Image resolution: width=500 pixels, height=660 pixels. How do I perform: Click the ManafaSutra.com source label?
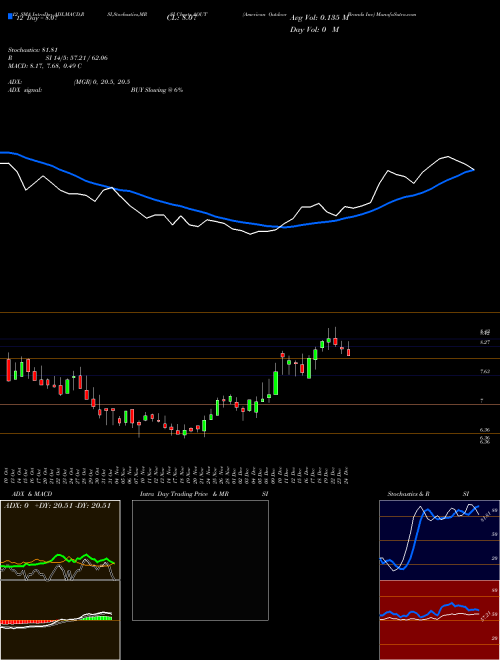pyautogui.click(x=396, y=14)
